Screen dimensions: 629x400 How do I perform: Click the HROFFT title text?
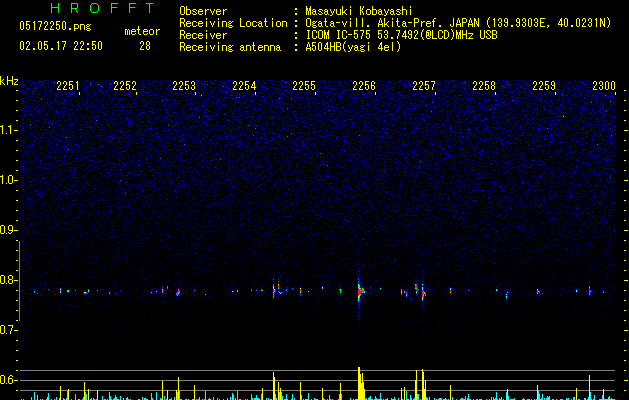click(103, 8)
